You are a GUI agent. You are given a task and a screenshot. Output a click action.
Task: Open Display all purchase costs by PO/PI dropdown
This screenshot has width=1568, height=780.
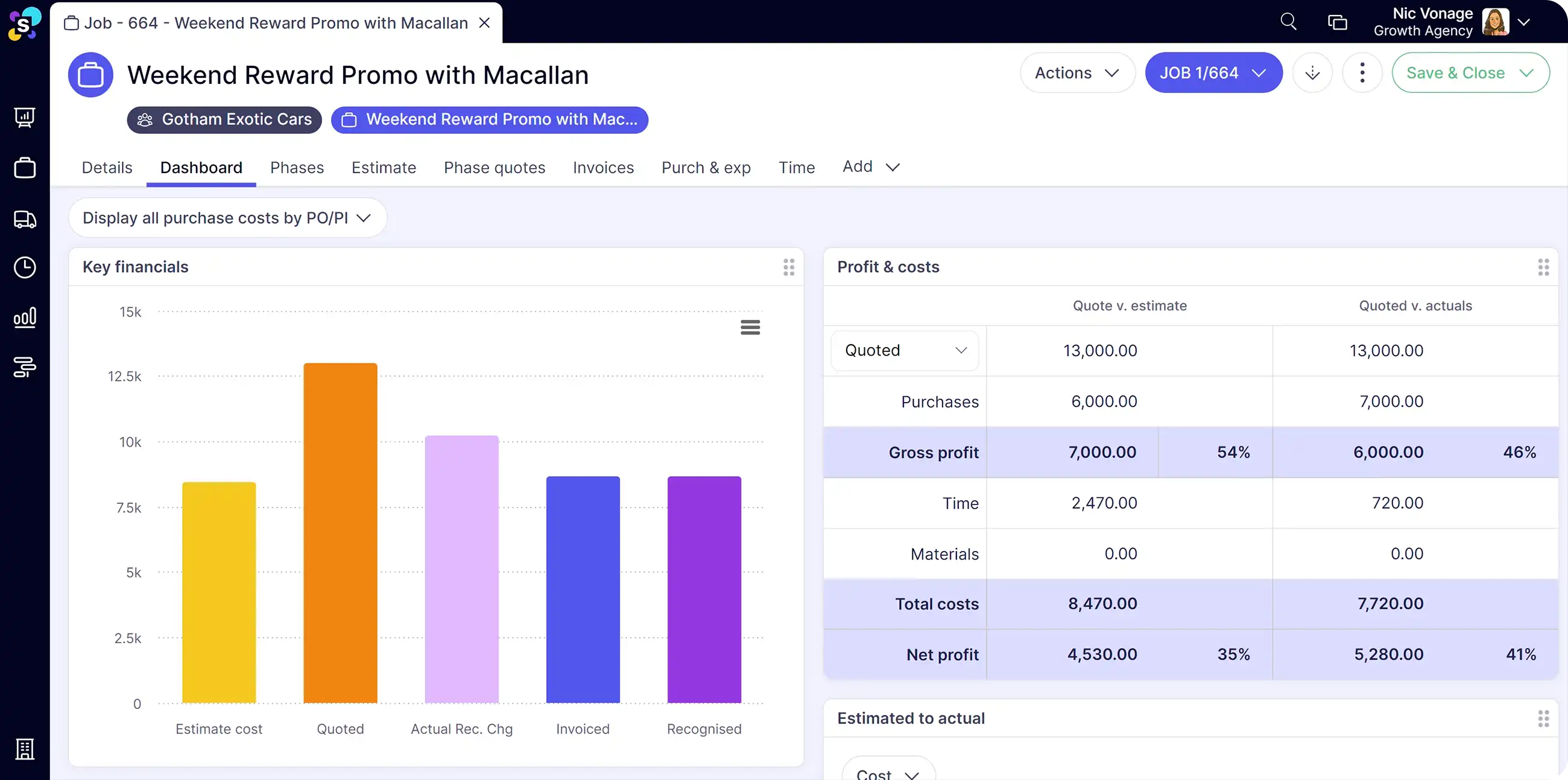(x=227, y=217)
